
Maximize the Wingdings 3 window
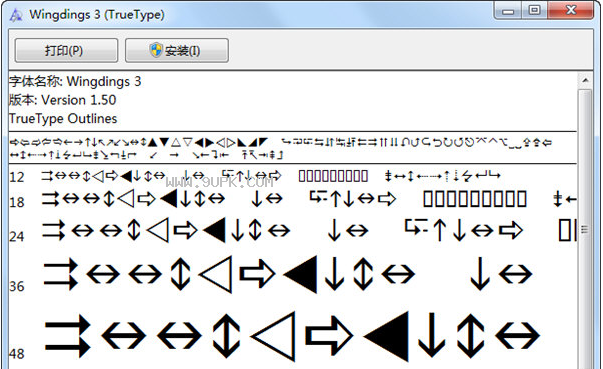point(534,11)
